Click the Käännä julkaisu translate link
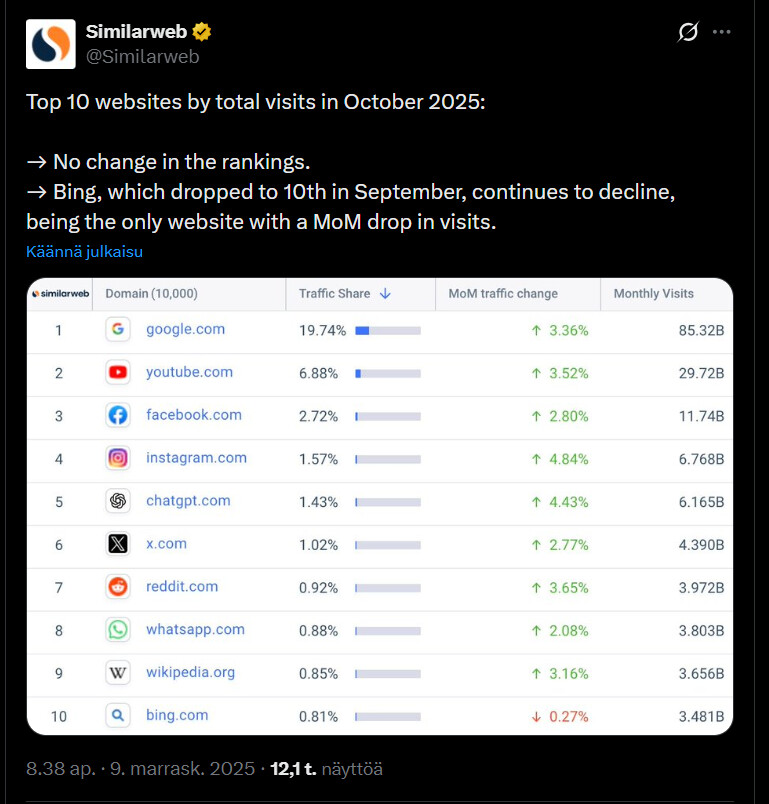 tap(84, 252)
